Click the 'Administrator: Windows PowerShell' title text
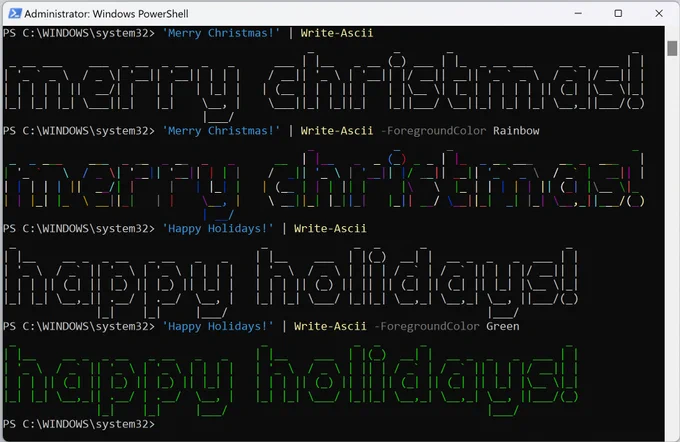Viewport: 680px width, 442px height. tap(106, 14)
